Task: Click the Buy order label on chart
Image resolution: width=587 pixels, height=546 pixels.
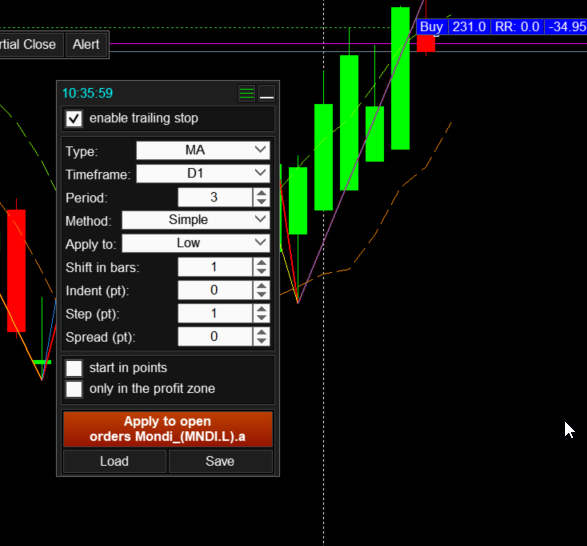Action: coord(432,27)
